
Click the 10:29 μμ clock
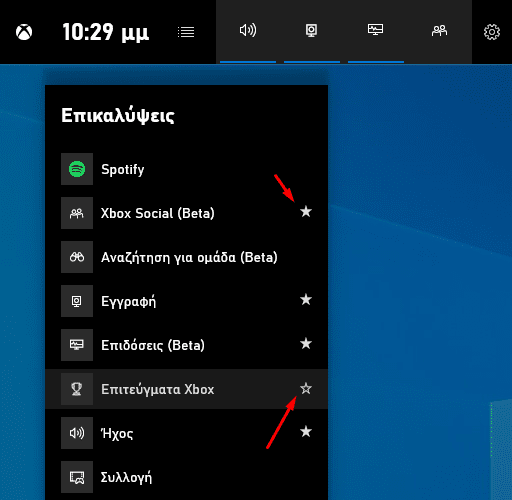(105, 33)
